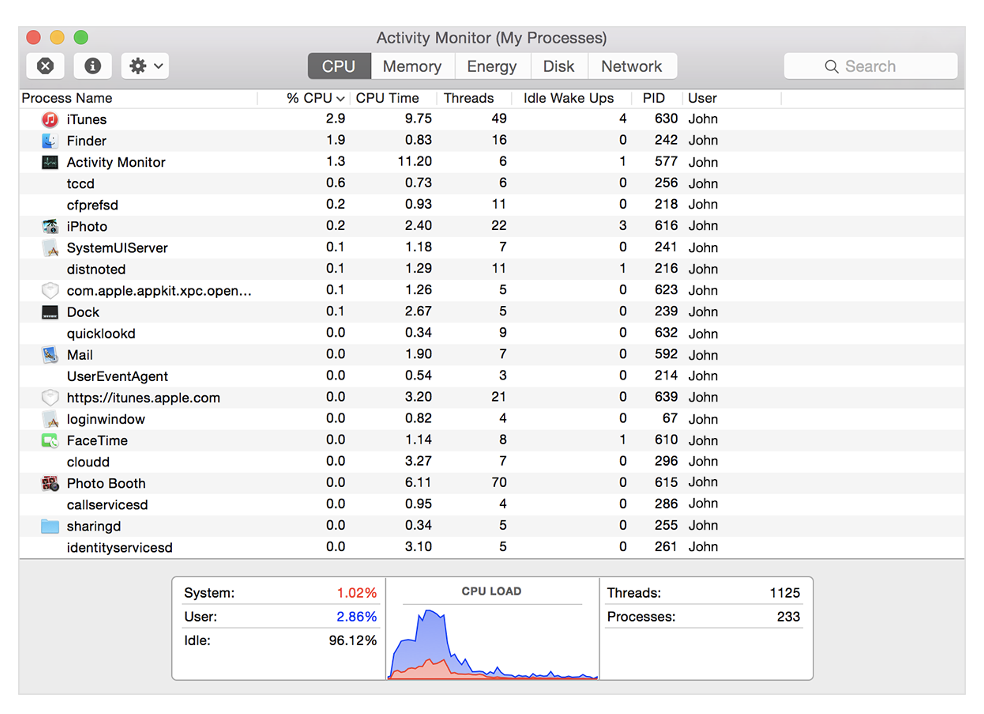Select the callservicesd process name
This screenshot has height=714, width=984.
(x=107, y=504)
